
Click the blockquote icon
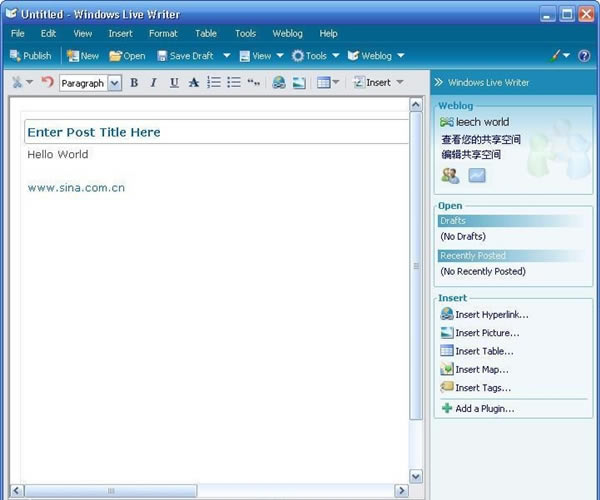pos(253,83)
